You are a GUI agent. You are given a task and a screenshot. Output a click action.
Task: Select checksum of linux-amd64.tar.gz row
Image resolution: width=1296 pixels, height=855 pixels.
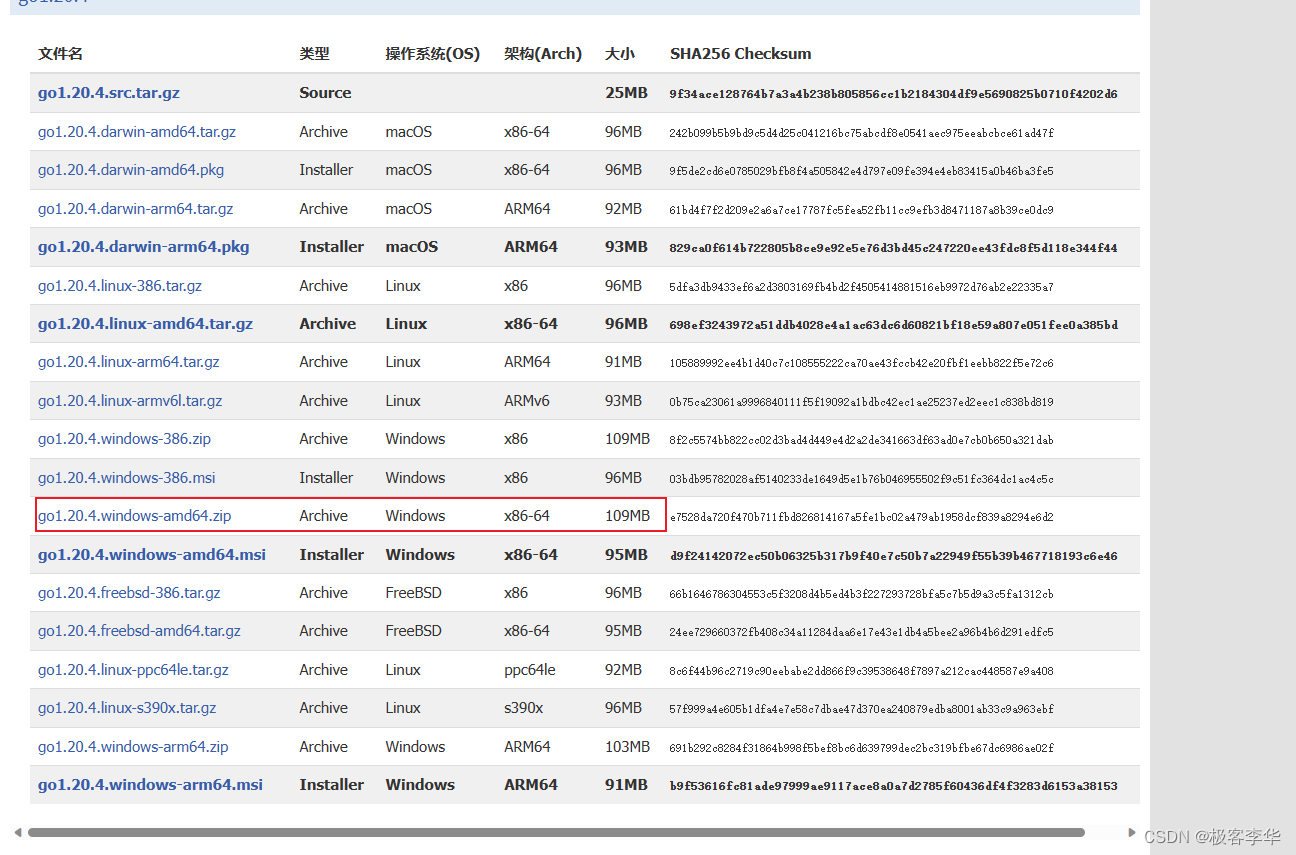click(x=893, y=325)
